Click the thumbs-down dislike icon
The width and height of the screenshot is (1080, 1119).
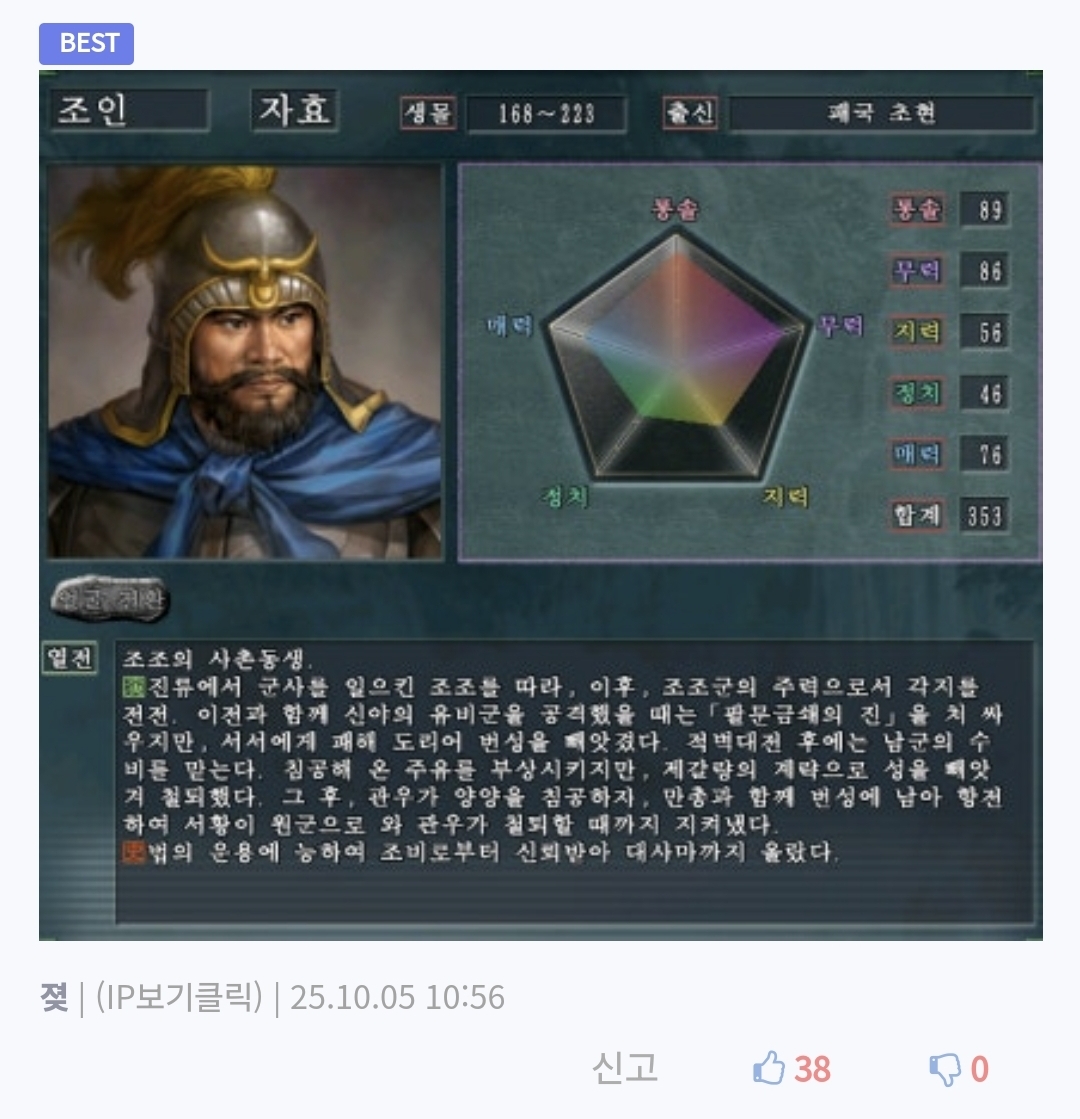[945, 1070]
